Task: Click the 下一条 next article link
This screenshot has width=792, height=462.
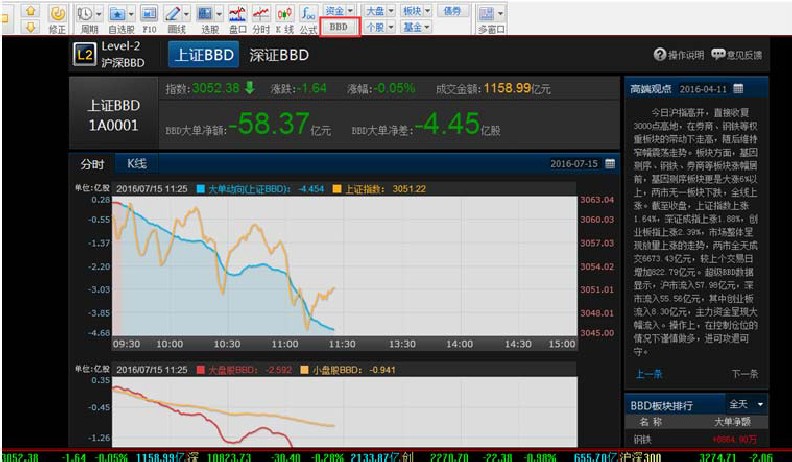Action: [744, 374]
